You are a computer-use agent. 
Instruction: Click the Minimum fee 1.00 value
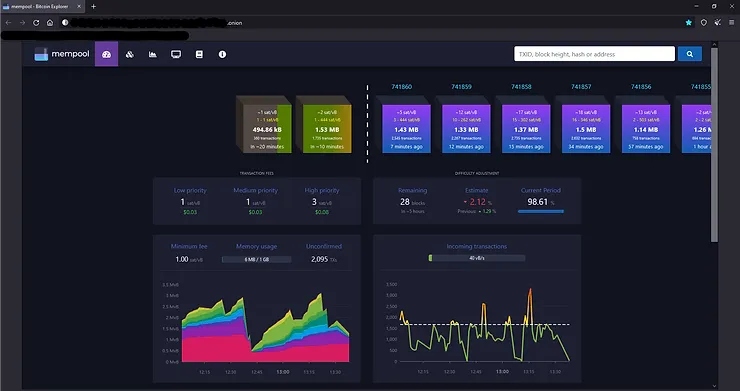pyautogui.click(x=189, y=259)
